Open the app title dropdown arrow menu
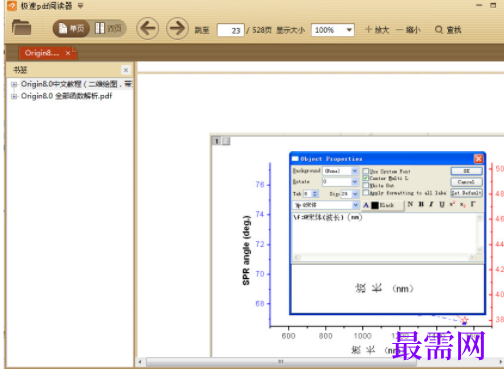The image size is (504, 377). (81, 6)
